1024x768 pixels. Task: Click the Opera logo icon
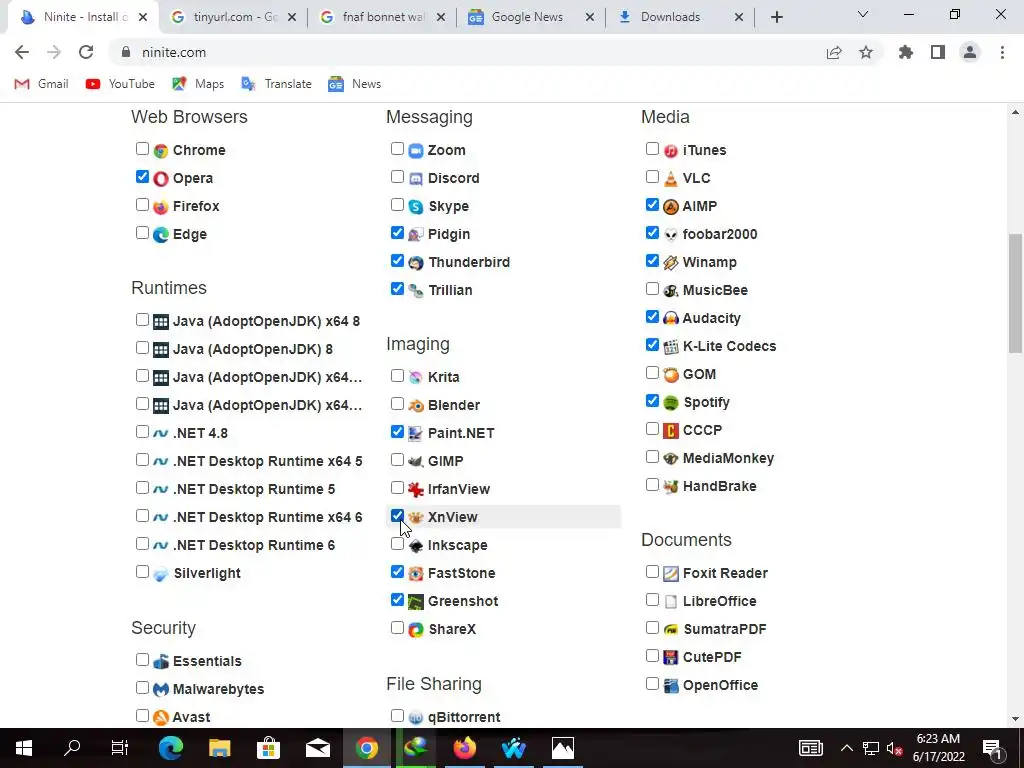pos(161,179)
